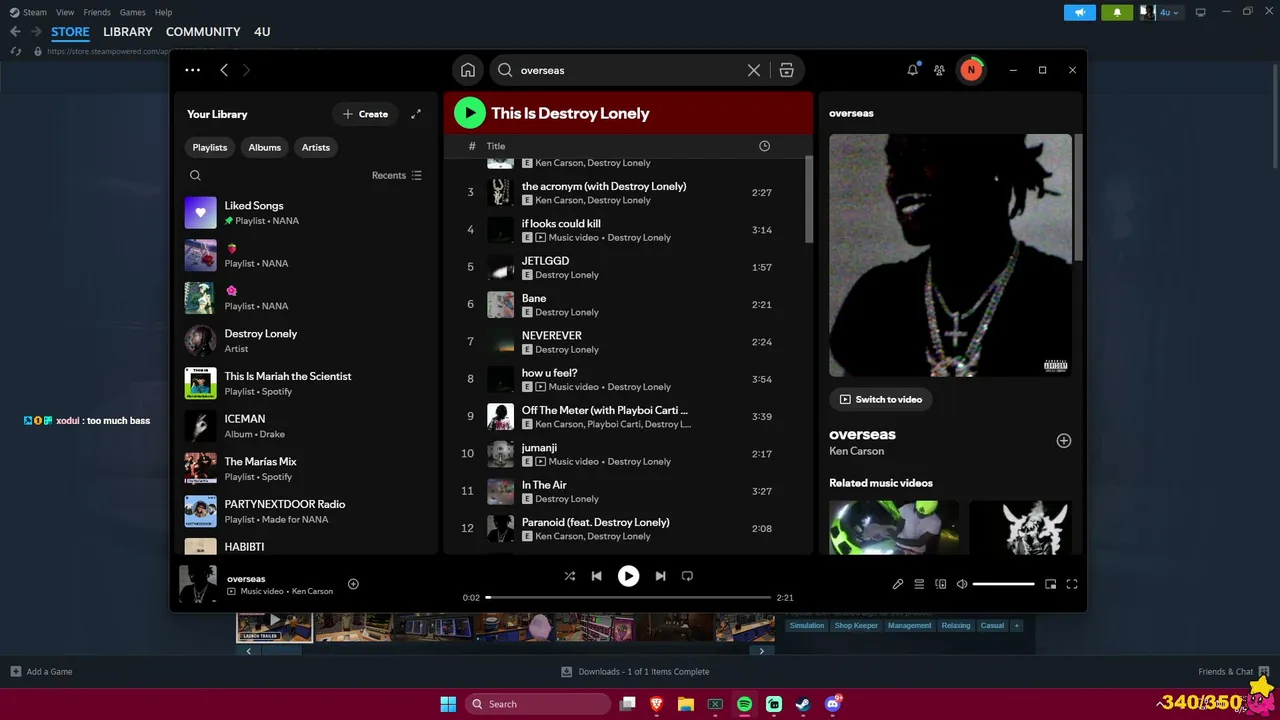Open Connect to a device

(x=940, y=584)
